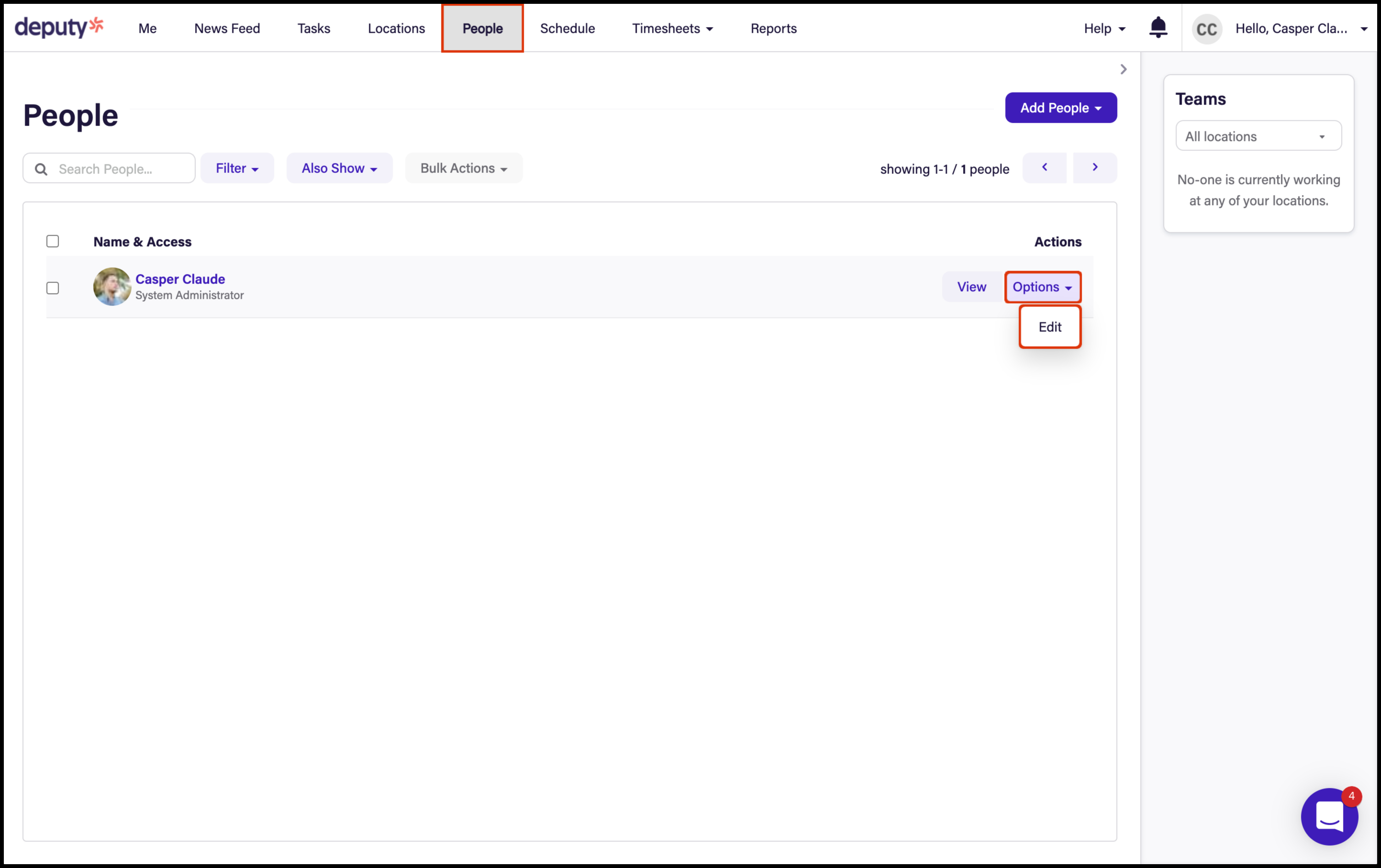This screenshot has width=1381, height=868.
Task: Expand the Bulk Actions menu
Action: point(463,168)
